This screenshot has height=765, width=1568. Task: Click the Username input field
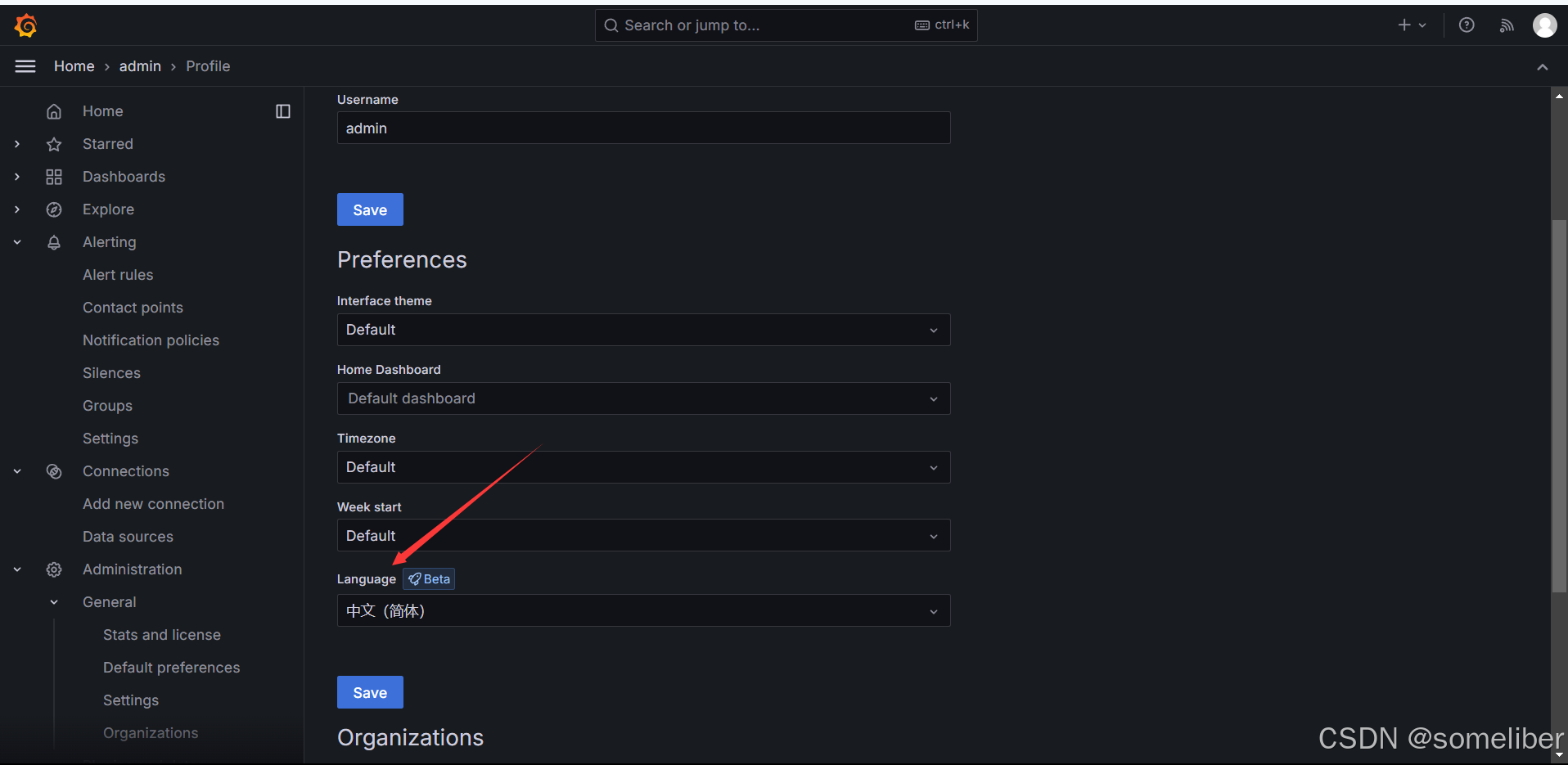pos(643,128)
